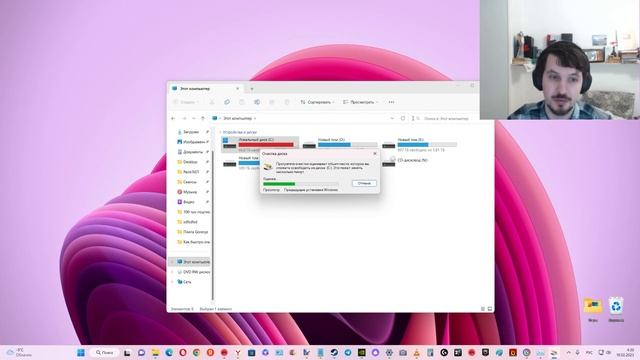Click the Back navigation arrow
Screen dimensions: 640x360
coord(173,118)
